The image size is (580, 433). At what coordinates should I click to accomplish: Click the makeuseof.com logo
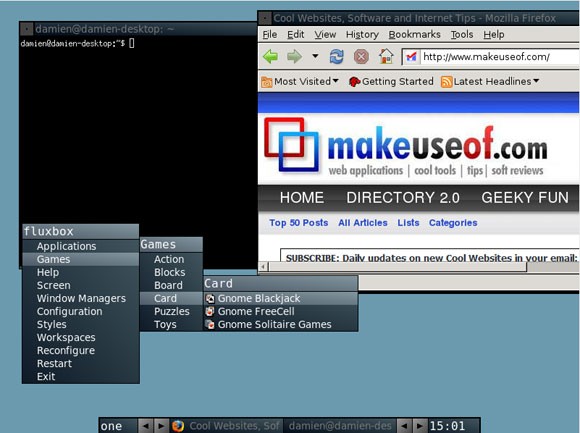pyautogui.click(x=405, y=146)
